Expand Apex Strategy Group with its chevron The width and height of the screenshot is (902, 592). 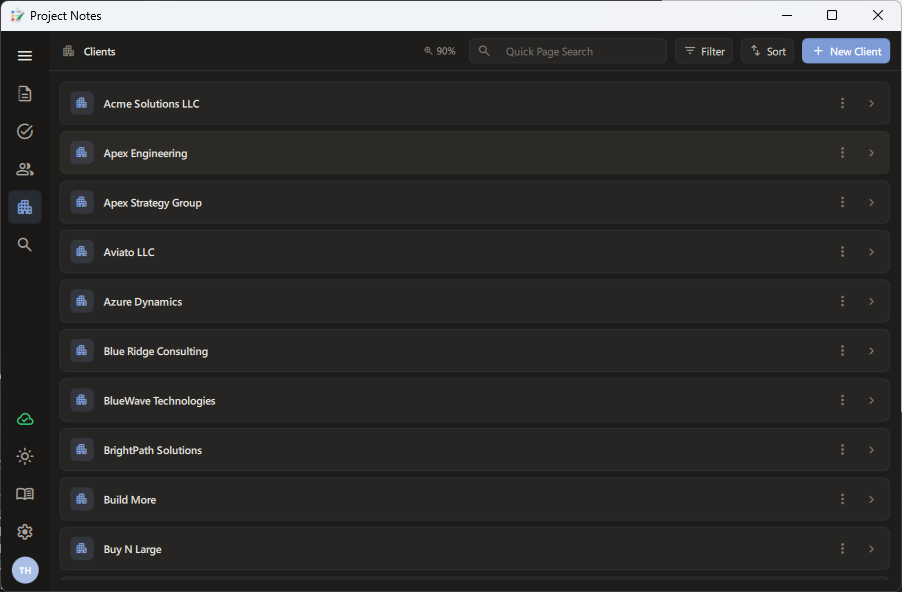coord(872,203)
